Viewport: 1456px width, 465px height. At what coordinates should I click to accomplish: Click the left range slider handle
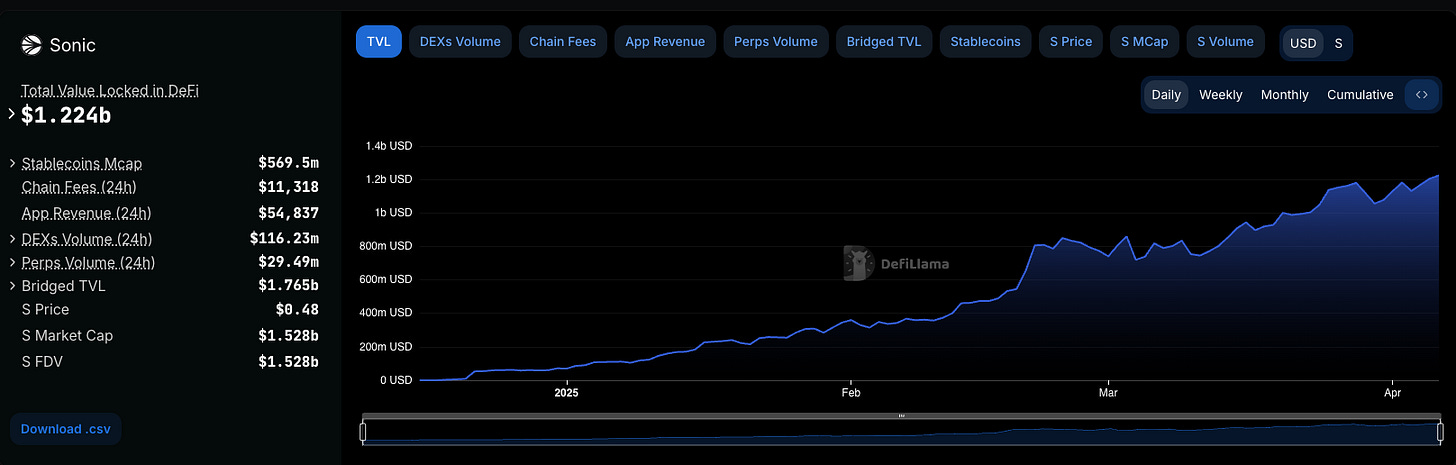(363, 432)
